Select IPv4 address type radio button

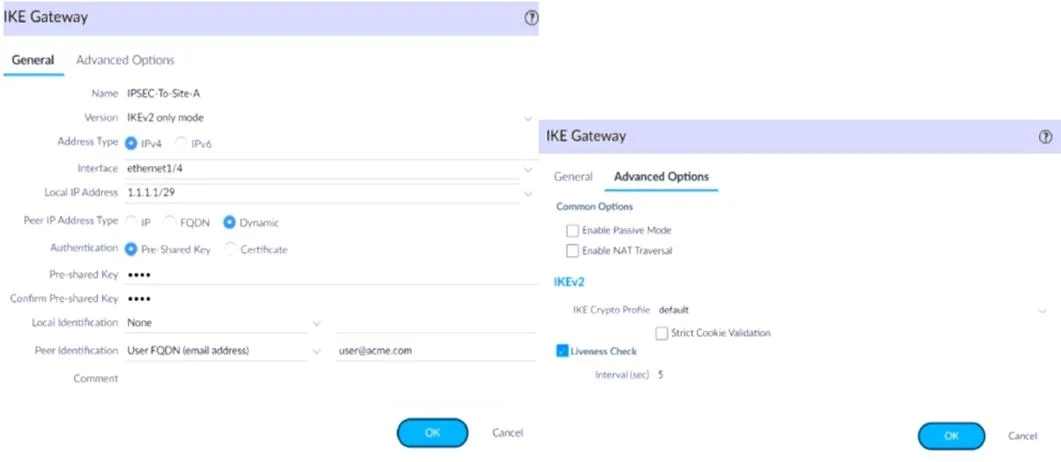[131, 143]
